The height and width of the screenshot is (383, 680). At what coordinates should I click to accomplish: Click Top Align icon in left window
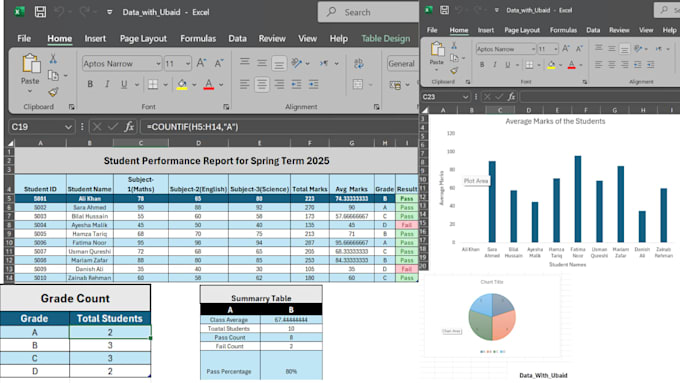coord(245,63)
